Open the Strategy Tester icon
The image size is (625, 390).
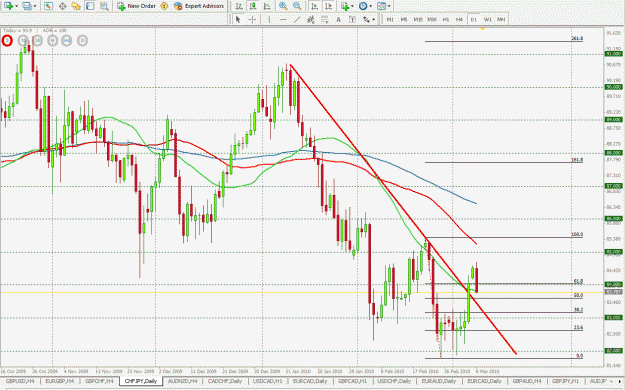[104, 6]
